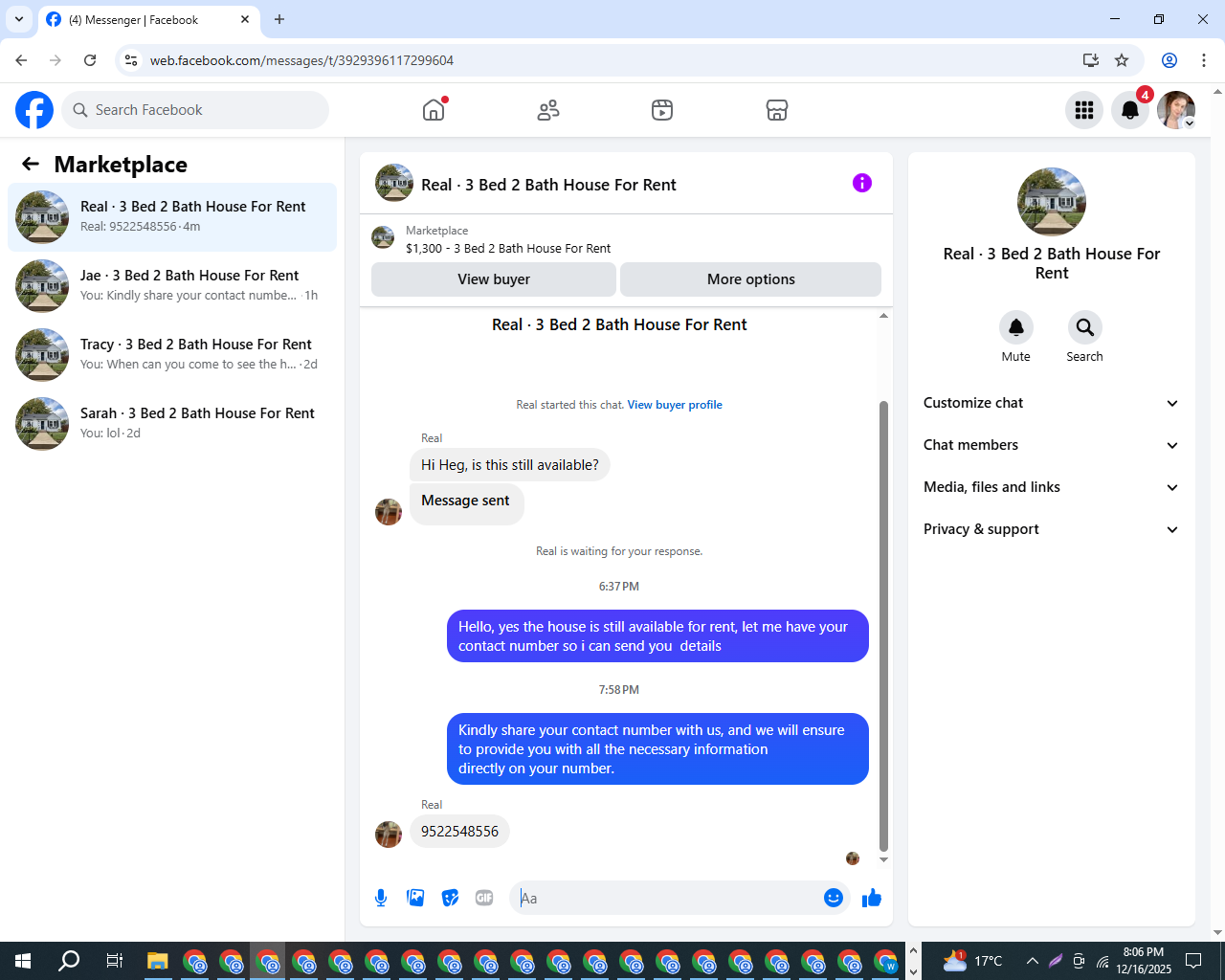Bookmark this page with star icon
Screen dimensions: 1225x980
1122,60
